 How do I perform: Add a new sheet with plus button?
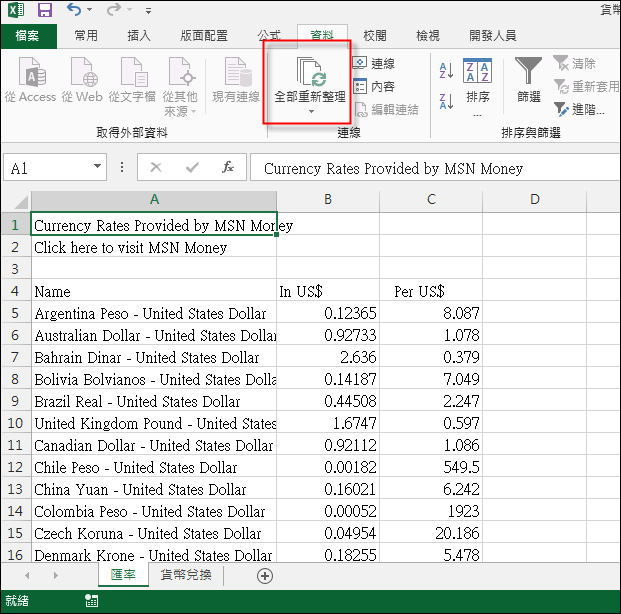coord(265,576)
